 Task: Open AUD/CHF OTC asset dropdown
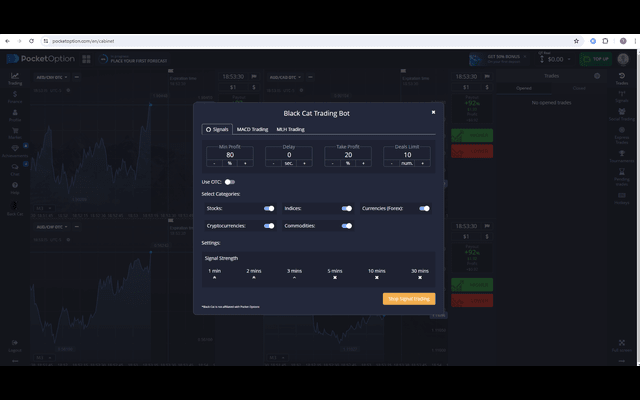pos(52,227)
